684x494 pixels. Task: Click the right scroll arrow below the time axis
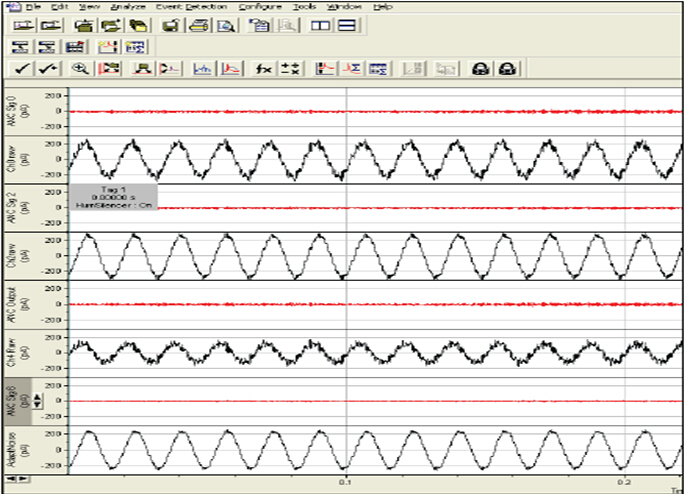point(22,479)
